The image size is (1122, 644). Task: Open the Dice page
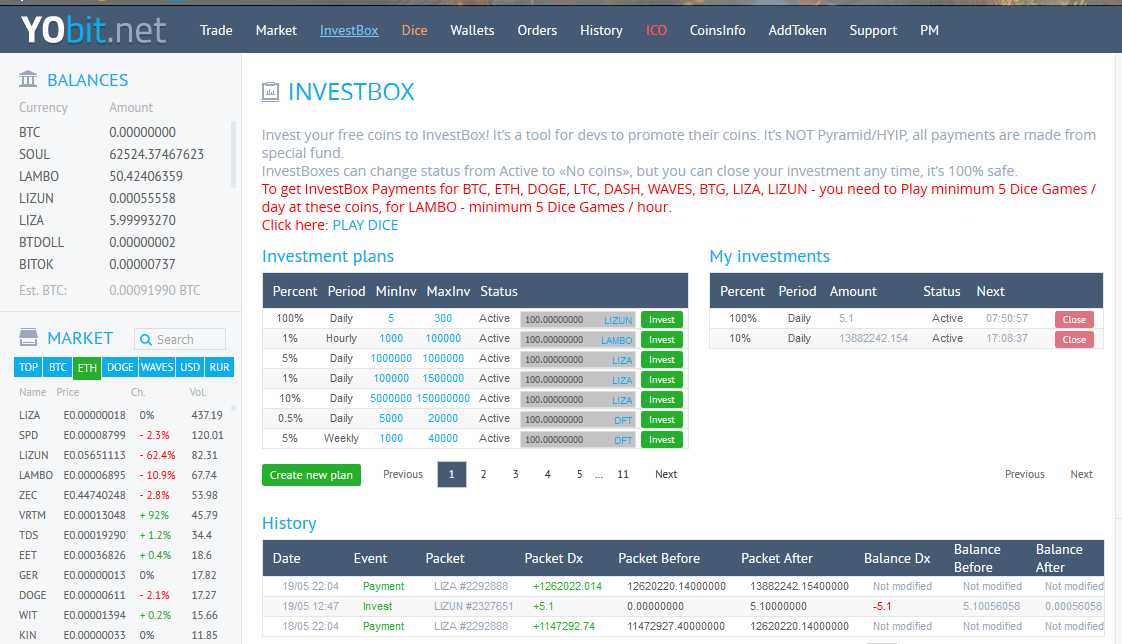click(x=414, y=30)
